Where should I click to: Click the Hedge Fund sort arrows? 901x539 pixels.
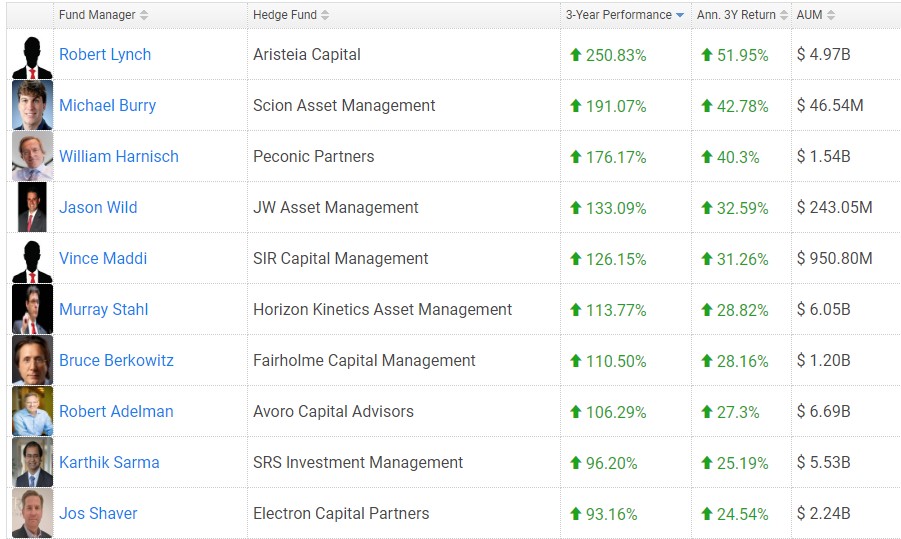click(325, 15)
